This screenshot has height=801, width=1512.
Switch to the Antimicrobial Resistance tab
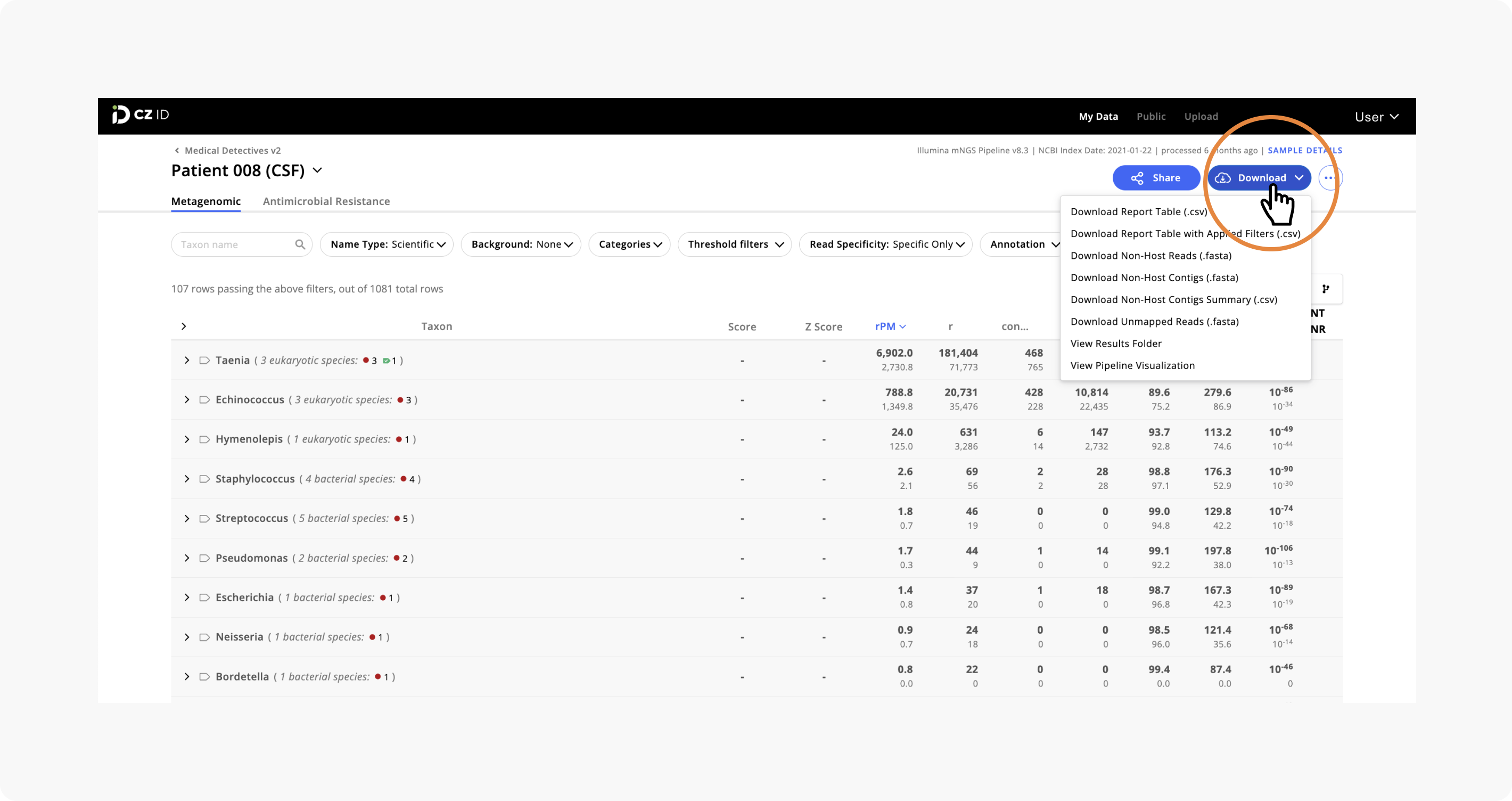click(326, 201)
